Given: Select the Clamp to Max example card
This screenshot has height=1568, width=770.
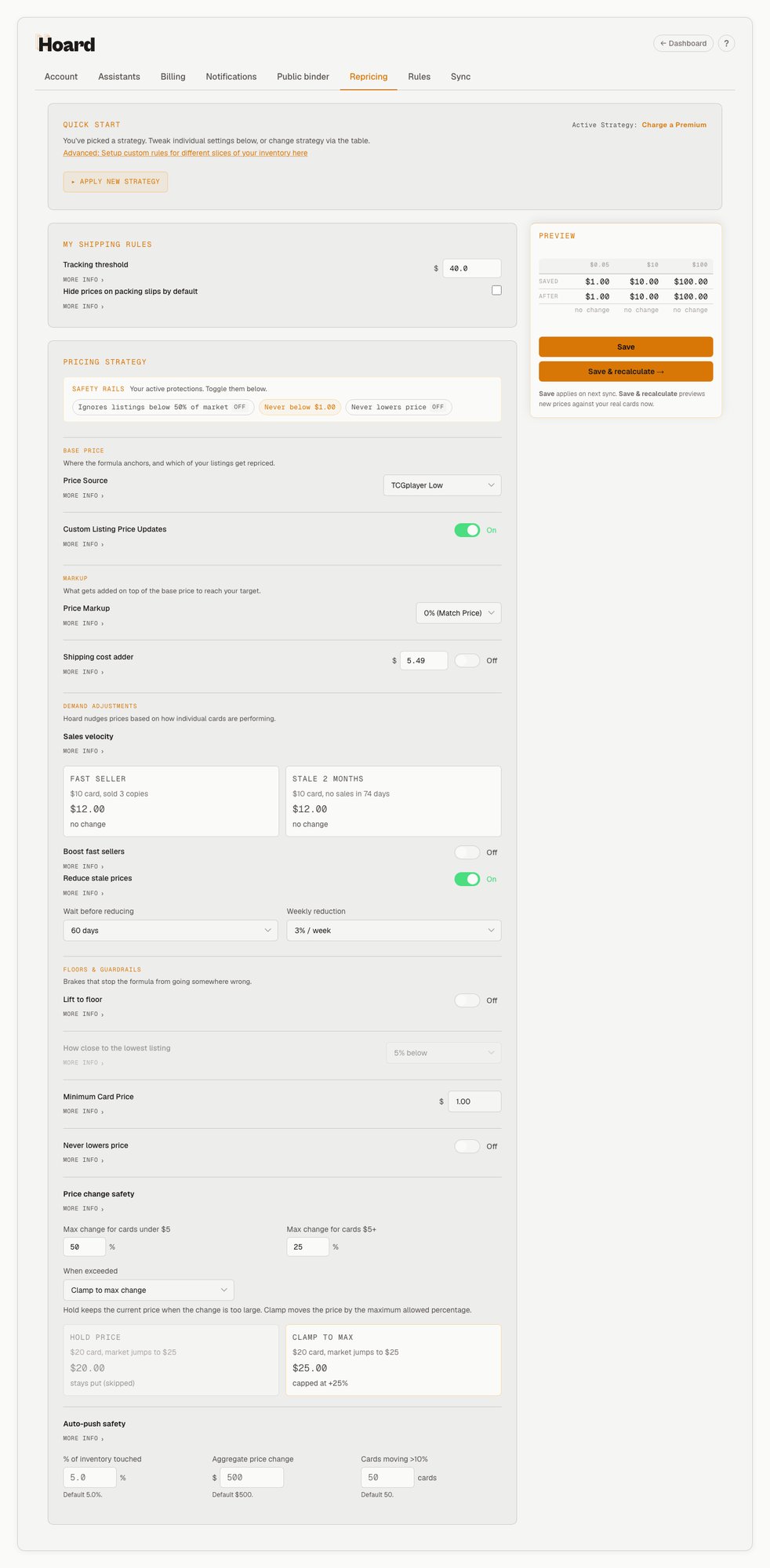Looking at the screenshot, I should click(x=394, y=1360).
